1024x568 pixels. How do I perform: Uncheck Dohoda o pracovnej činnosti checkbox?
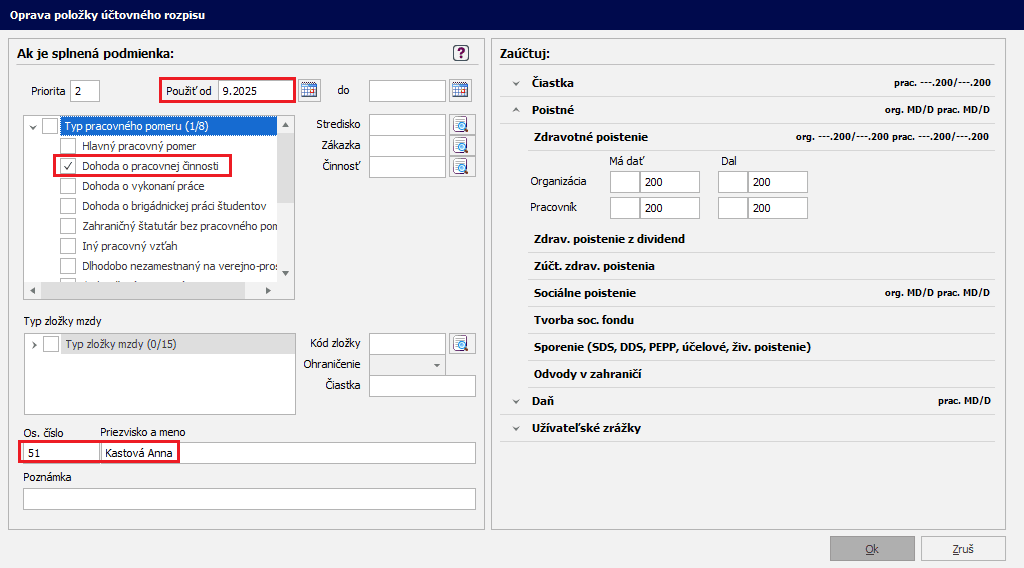68,165
